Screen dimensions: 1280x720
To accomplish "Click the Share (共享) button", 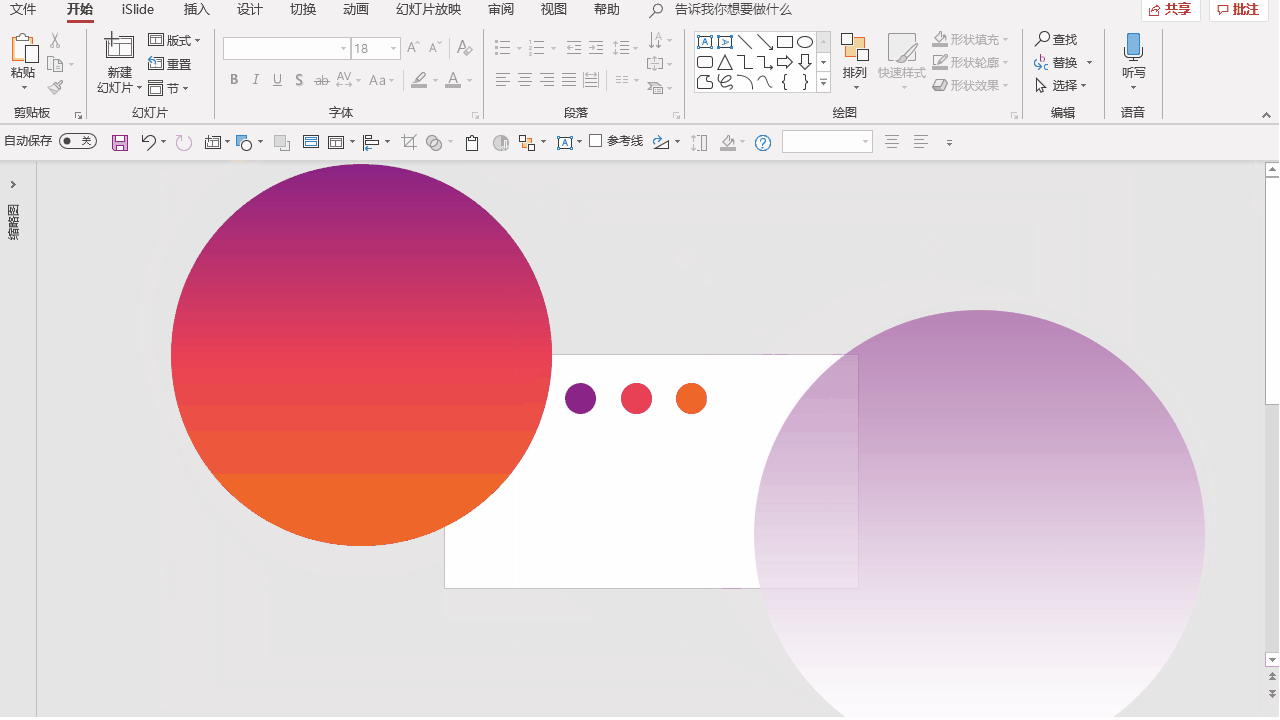I will click(x=1170, y=10).
